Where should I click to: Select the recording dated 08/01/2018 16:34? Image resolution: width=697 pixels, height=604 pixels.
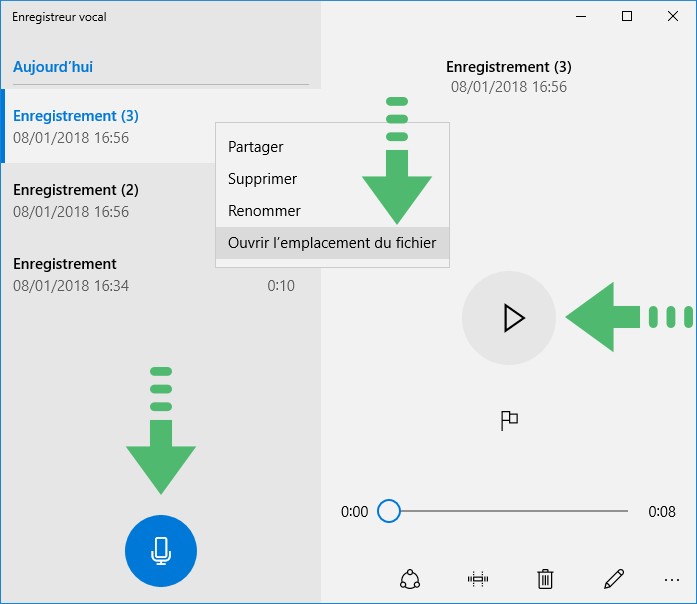tap(160, 274)
